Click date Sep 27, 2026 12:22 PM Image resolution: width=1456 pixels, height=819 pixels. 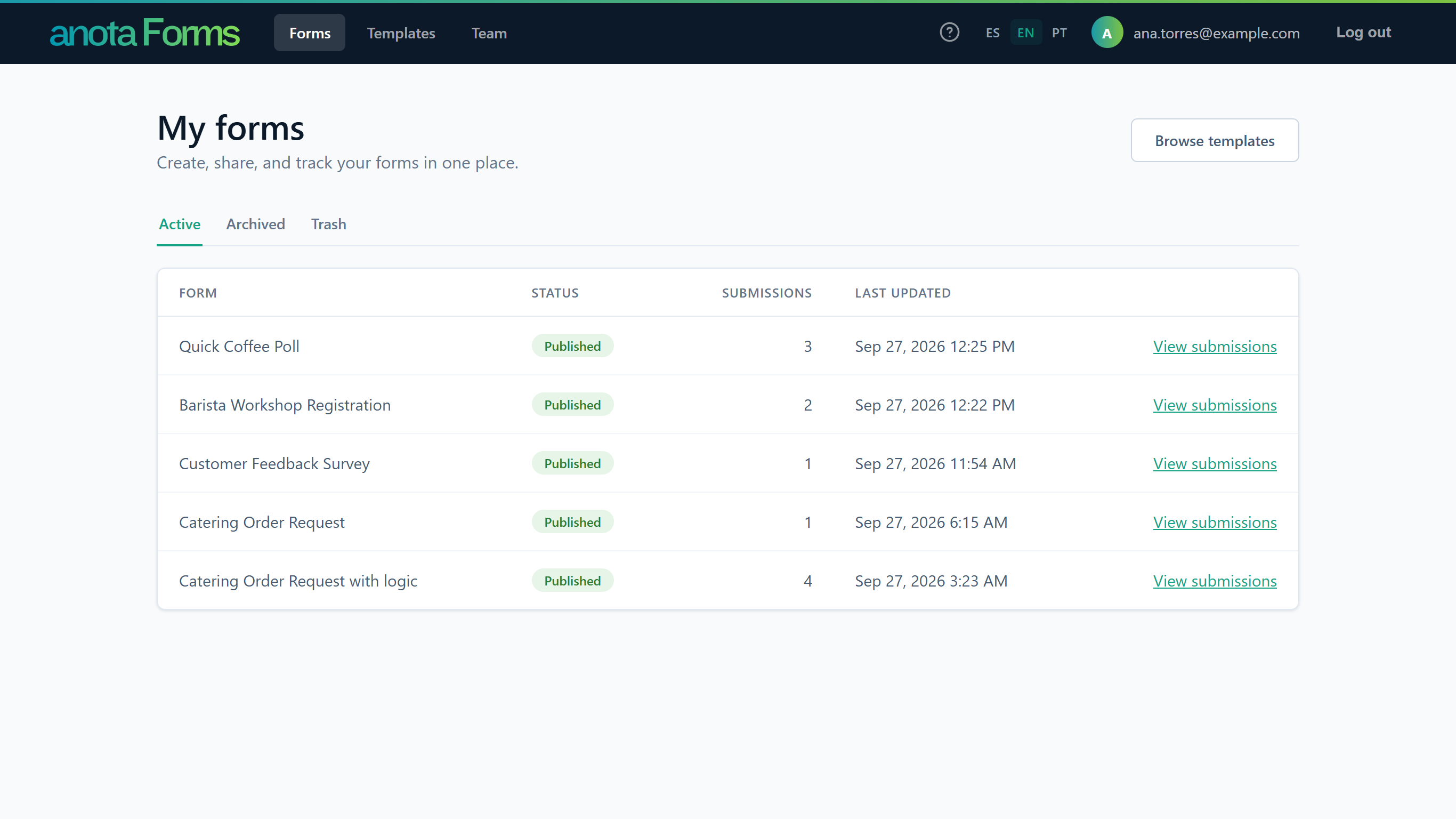(x=934, y=405)
